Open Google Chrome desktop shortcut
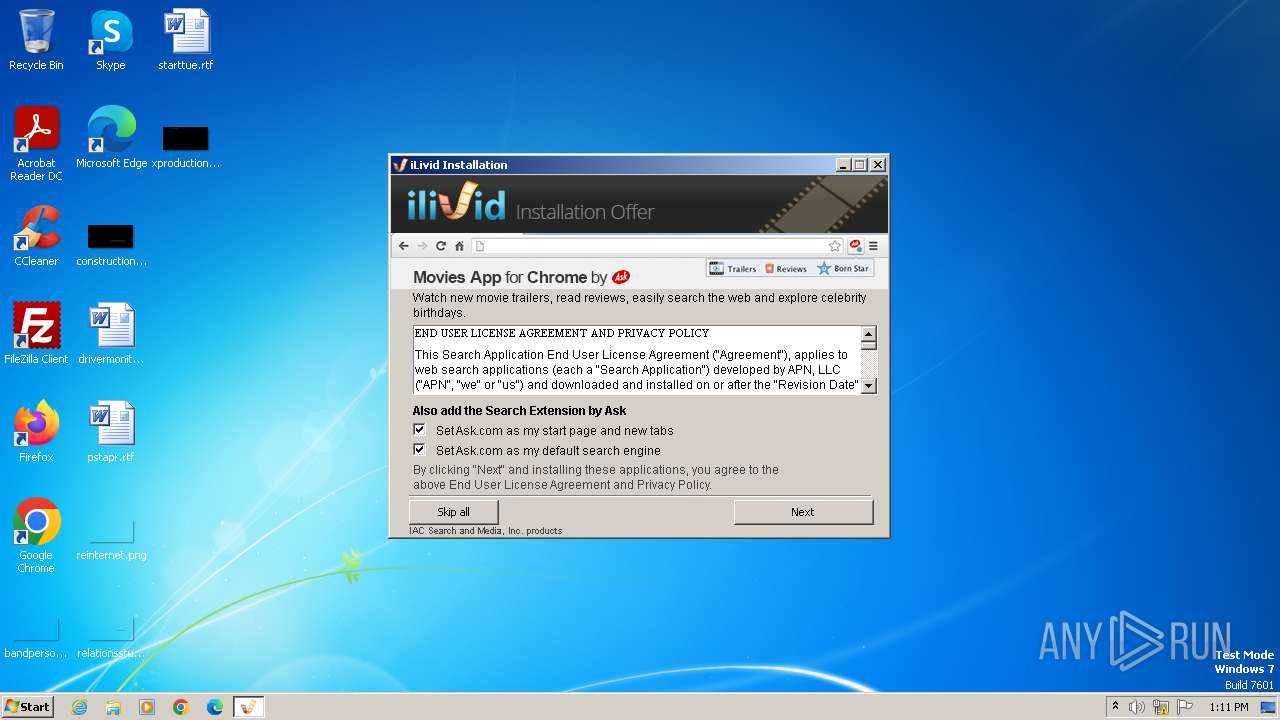This screenshot has width=1280, height=720. 36,536
